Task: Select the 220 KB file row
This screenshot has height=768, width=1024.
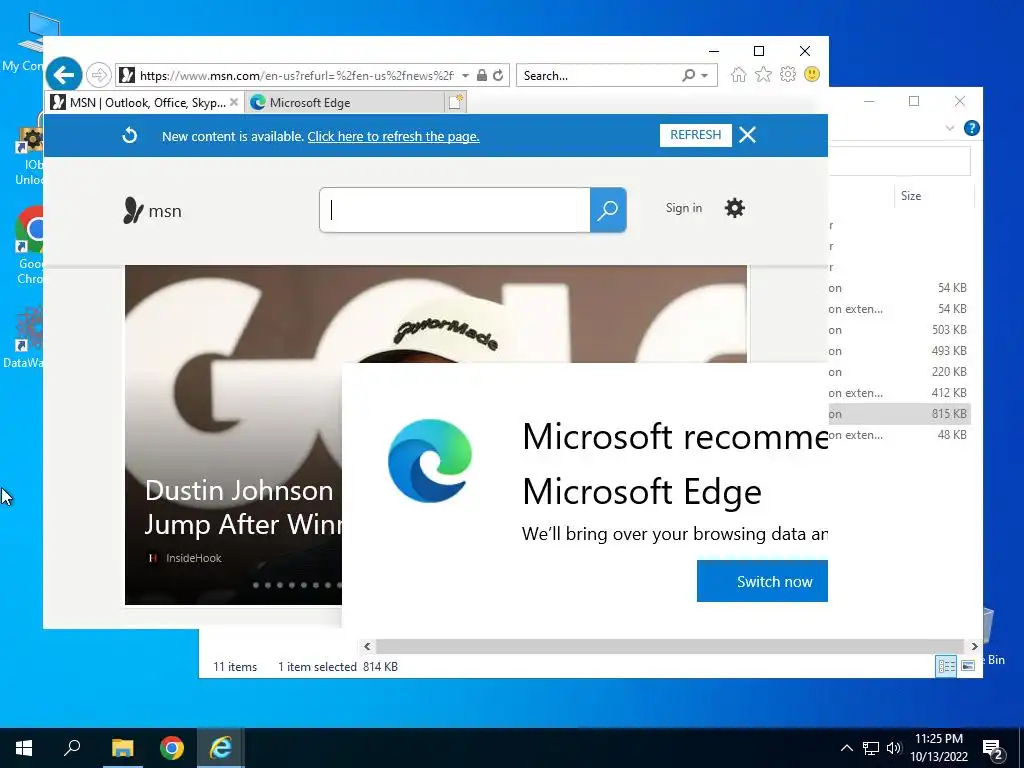Action: point(899,372)
